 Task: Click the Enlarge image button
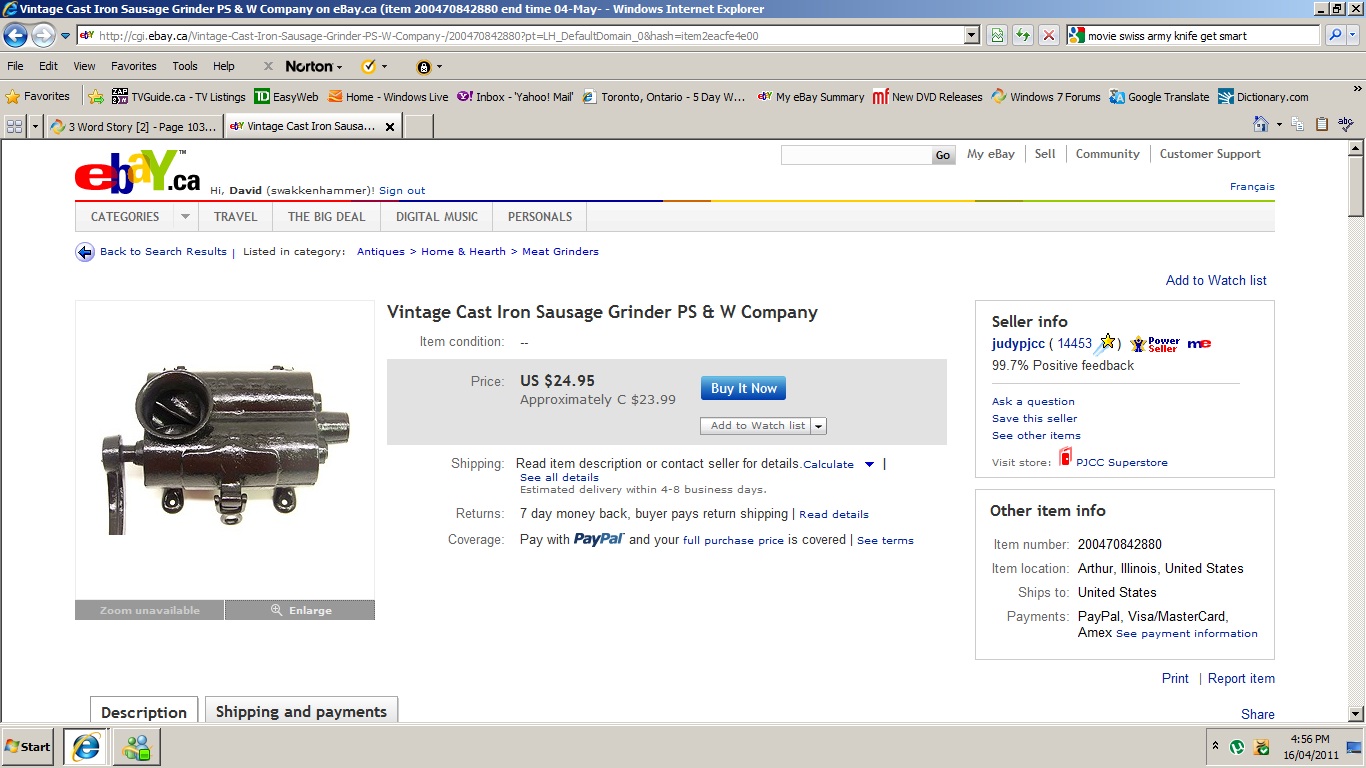pos(300,610)
